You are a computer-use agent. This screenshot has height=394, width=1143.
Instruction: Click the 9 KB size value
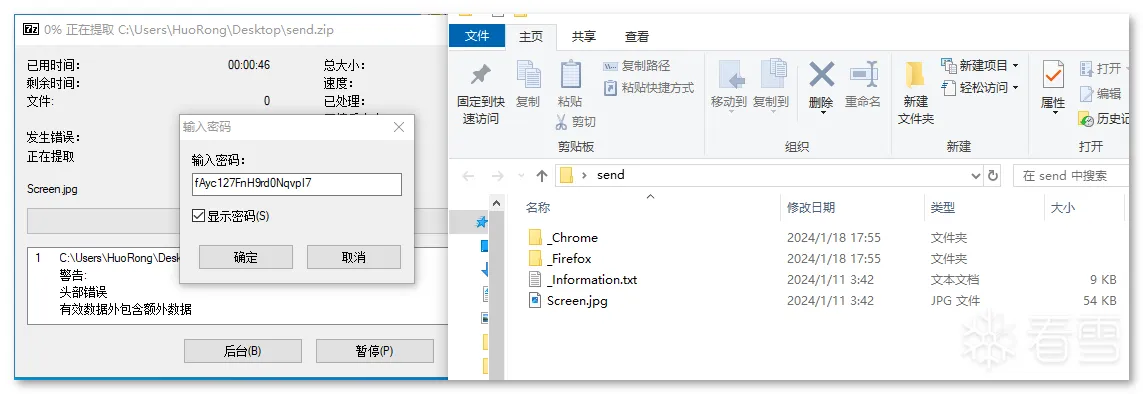point(1103,280)
